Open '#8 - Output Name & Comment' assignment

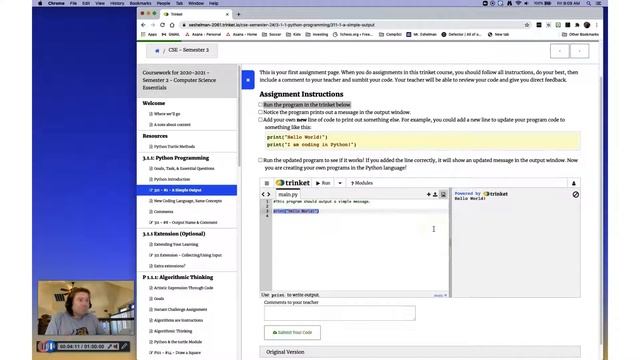coord(185,222)
